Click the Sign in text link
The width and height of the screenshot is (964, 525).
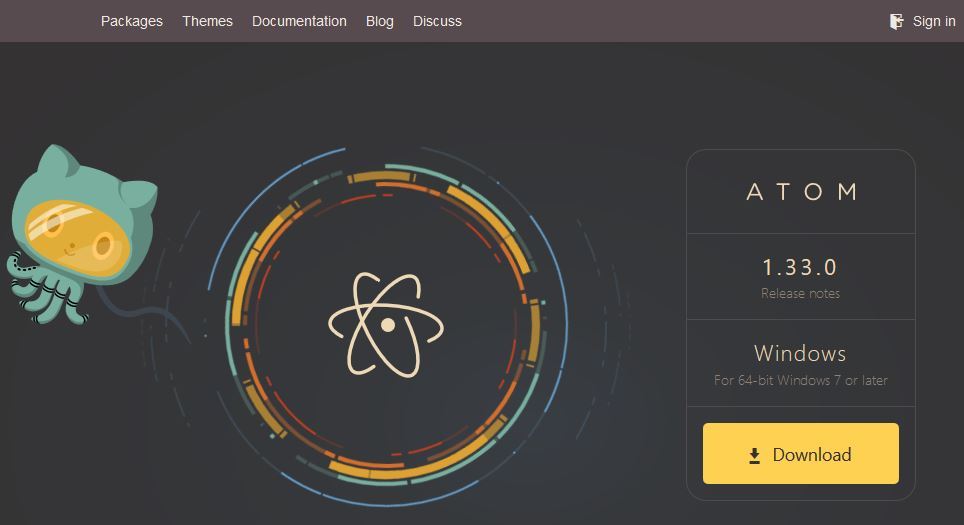[x=934, y=21]
